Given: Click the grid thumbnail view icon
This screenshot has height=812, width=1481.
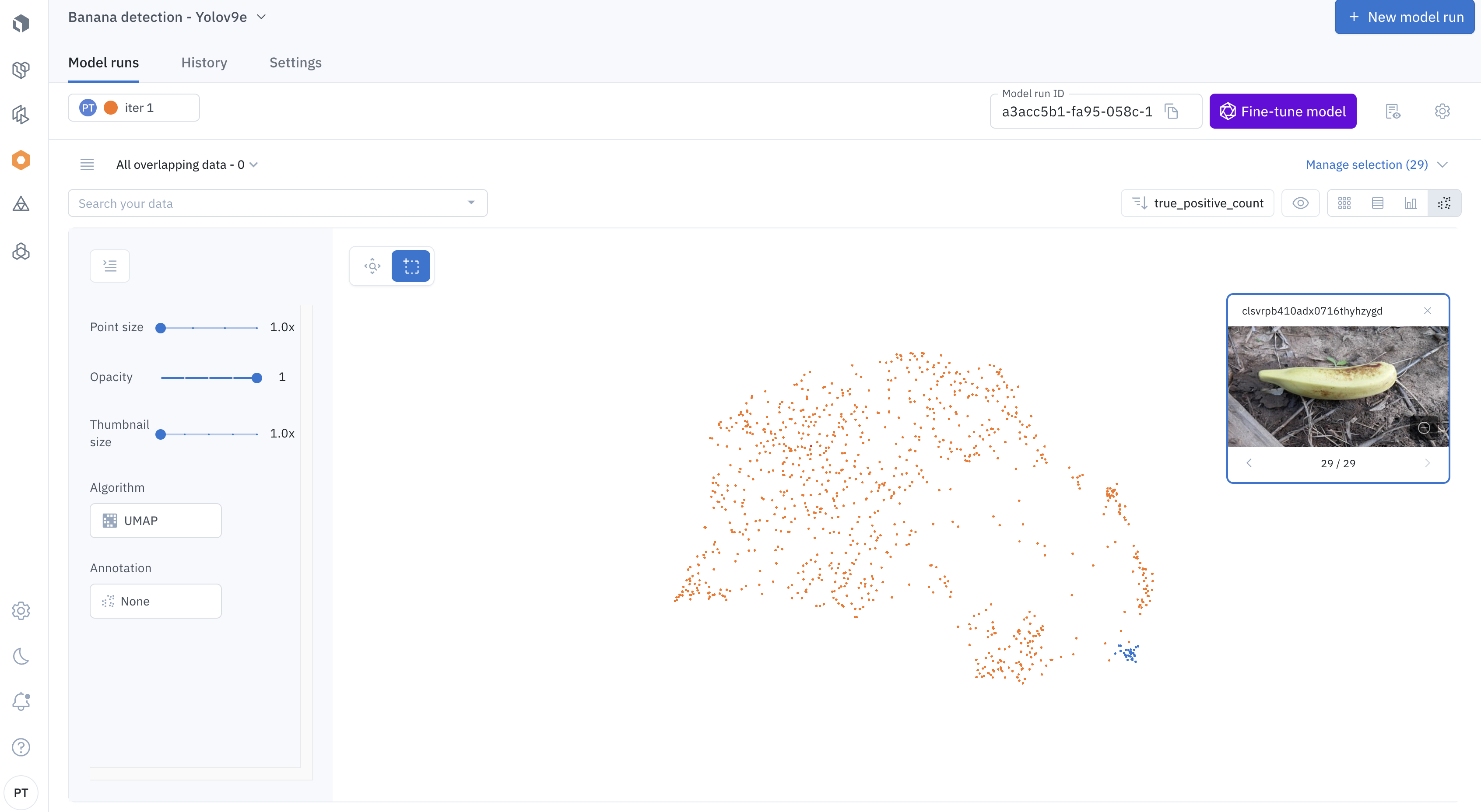Looking at the screenshot, I should 1345,203.
